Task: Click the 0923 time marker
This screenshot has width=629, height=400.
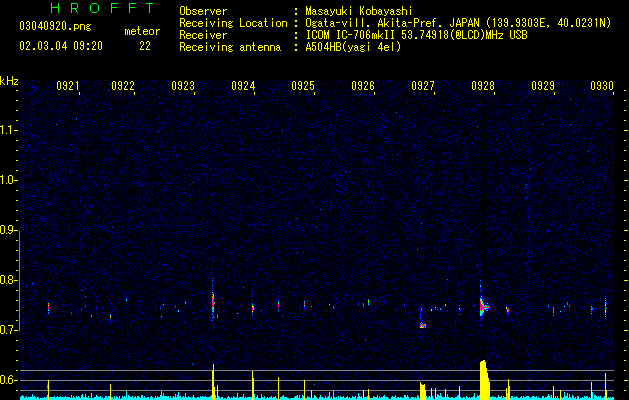Action: click(x=183, y=86)
